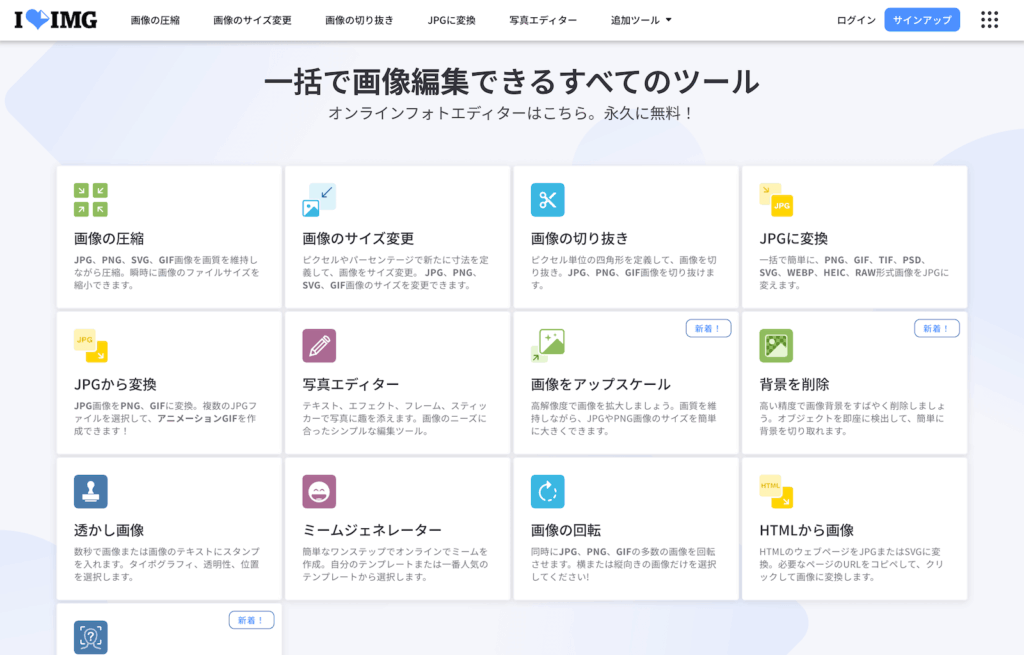Click the iLoveIMG logo

click(56, 20)
